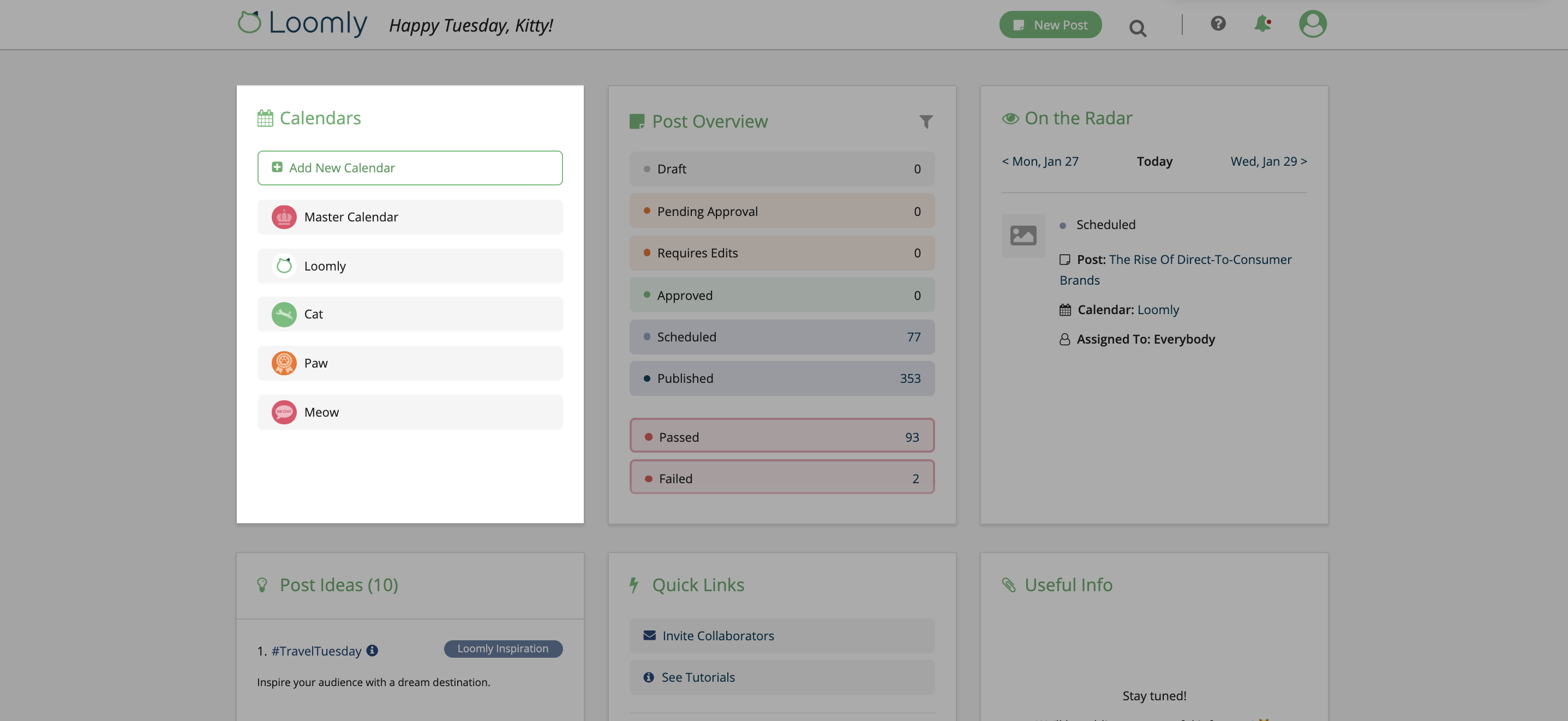
Task: Click the Paw calendar orange badge icon
Action: coord(284,363)
